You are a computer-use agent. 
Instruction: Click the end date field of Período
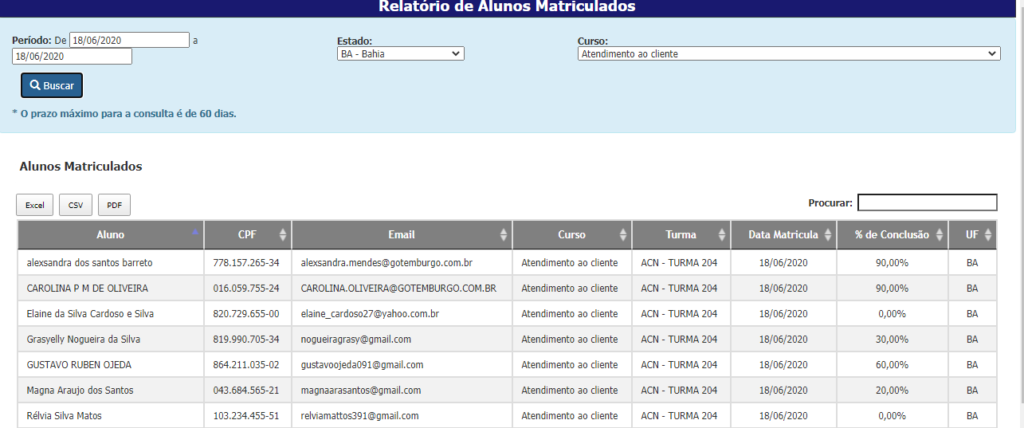coord(72,57)
